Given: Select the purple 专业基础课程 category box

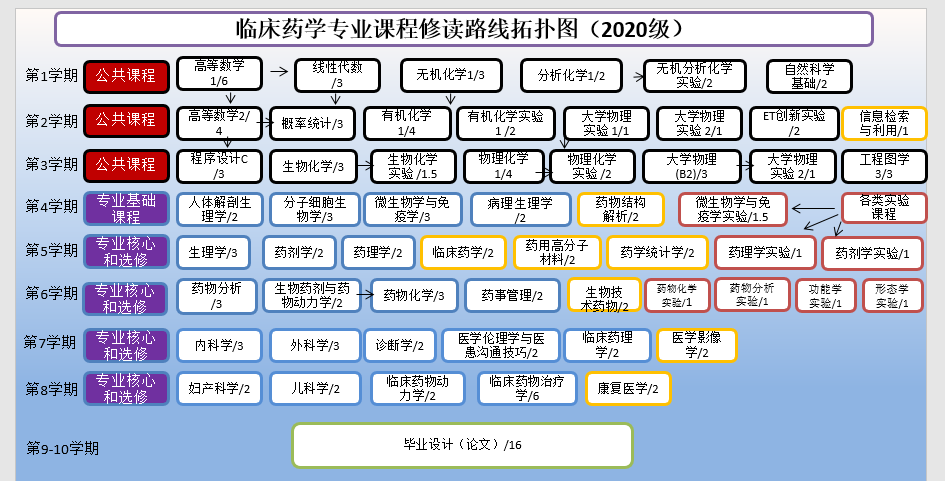Looking at the screenshot, I should (x=125, y=209).
